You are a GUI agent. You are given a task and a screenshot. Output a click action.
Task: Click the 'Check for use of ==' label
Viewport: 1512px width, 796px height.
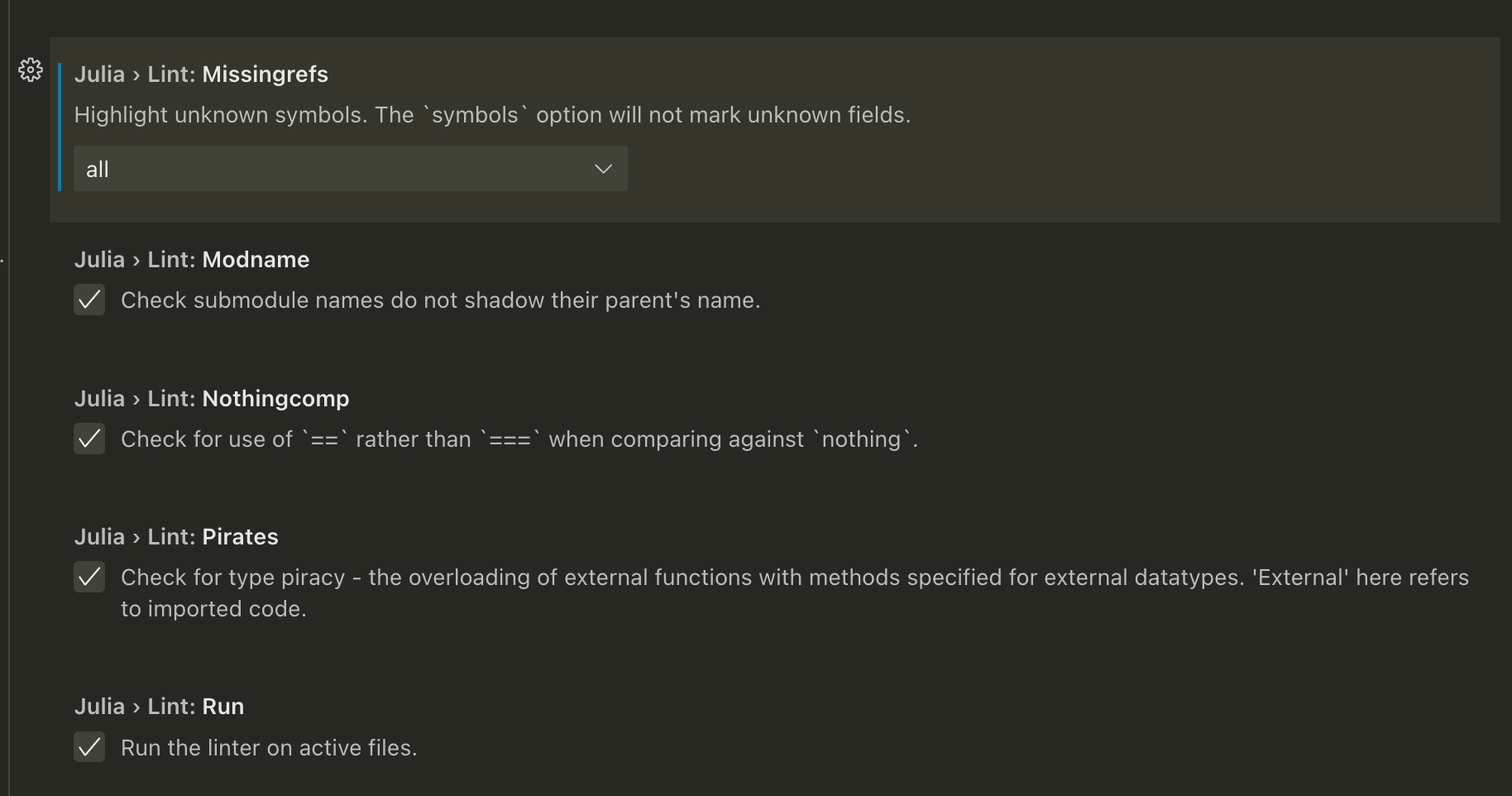coord(519,439)
